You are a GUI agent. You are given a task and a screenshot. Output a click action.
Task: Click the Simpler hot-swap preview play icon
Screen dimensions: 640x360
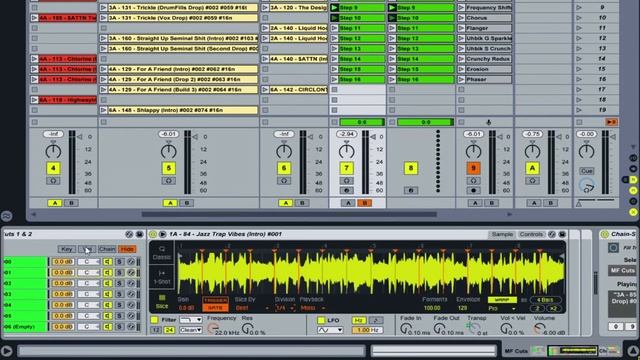point(162,234)
